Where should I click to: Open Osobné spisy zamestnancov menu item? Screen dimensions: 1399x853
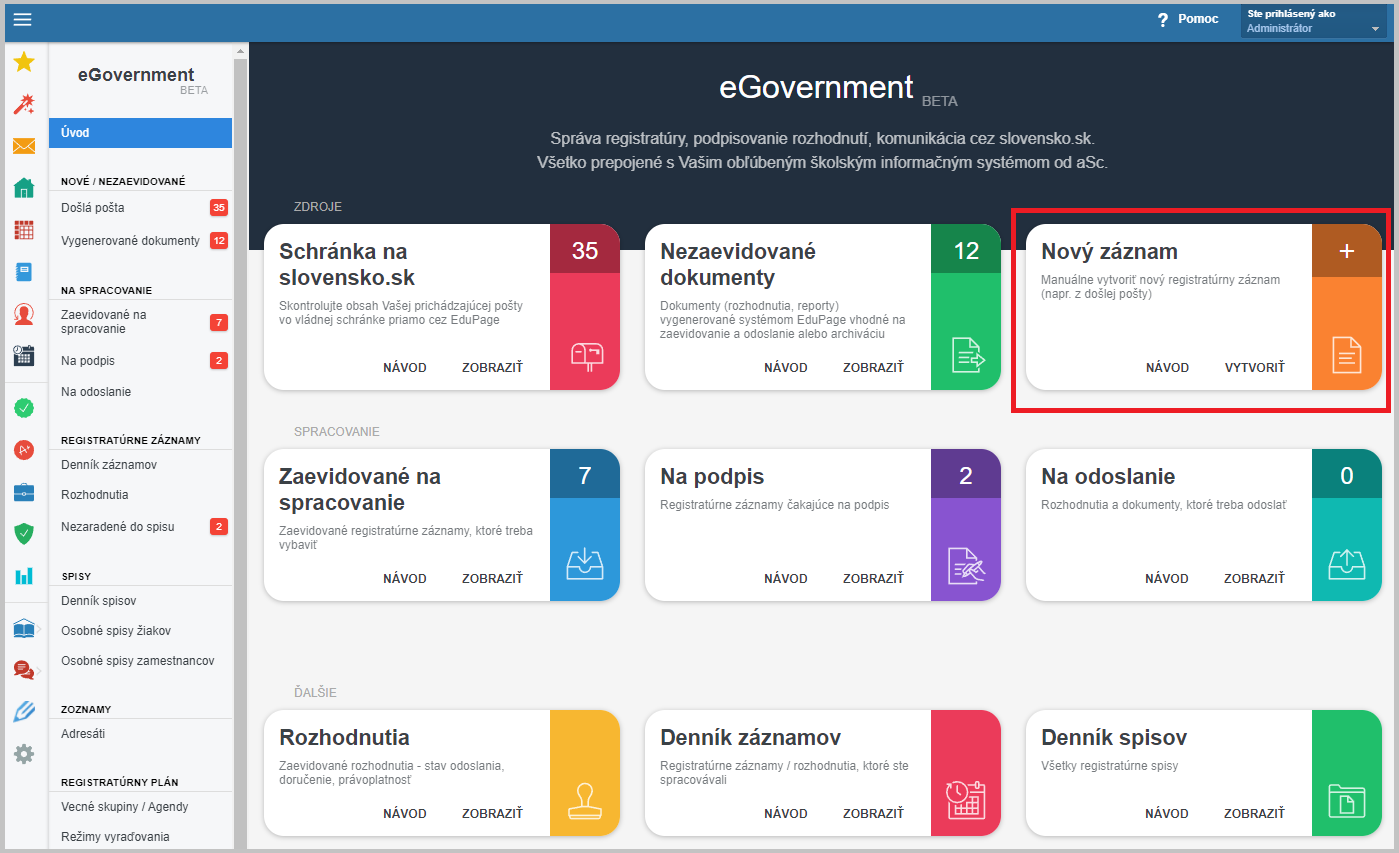point(140,661)
